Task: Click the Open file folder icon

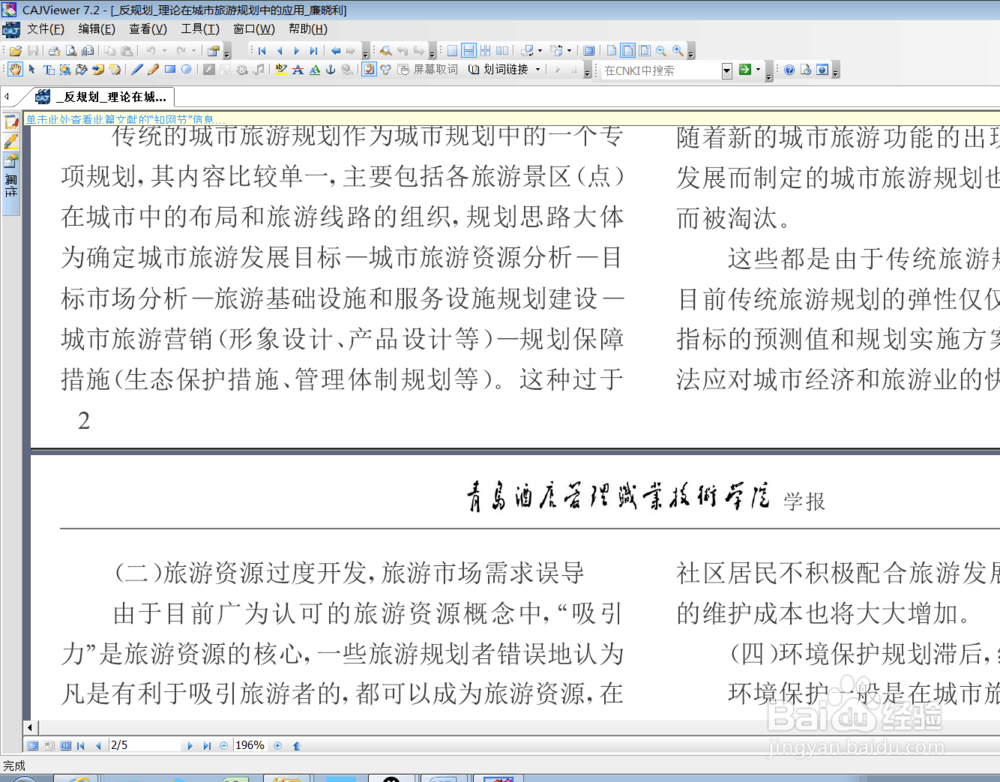Action: [x=15, y=50]
